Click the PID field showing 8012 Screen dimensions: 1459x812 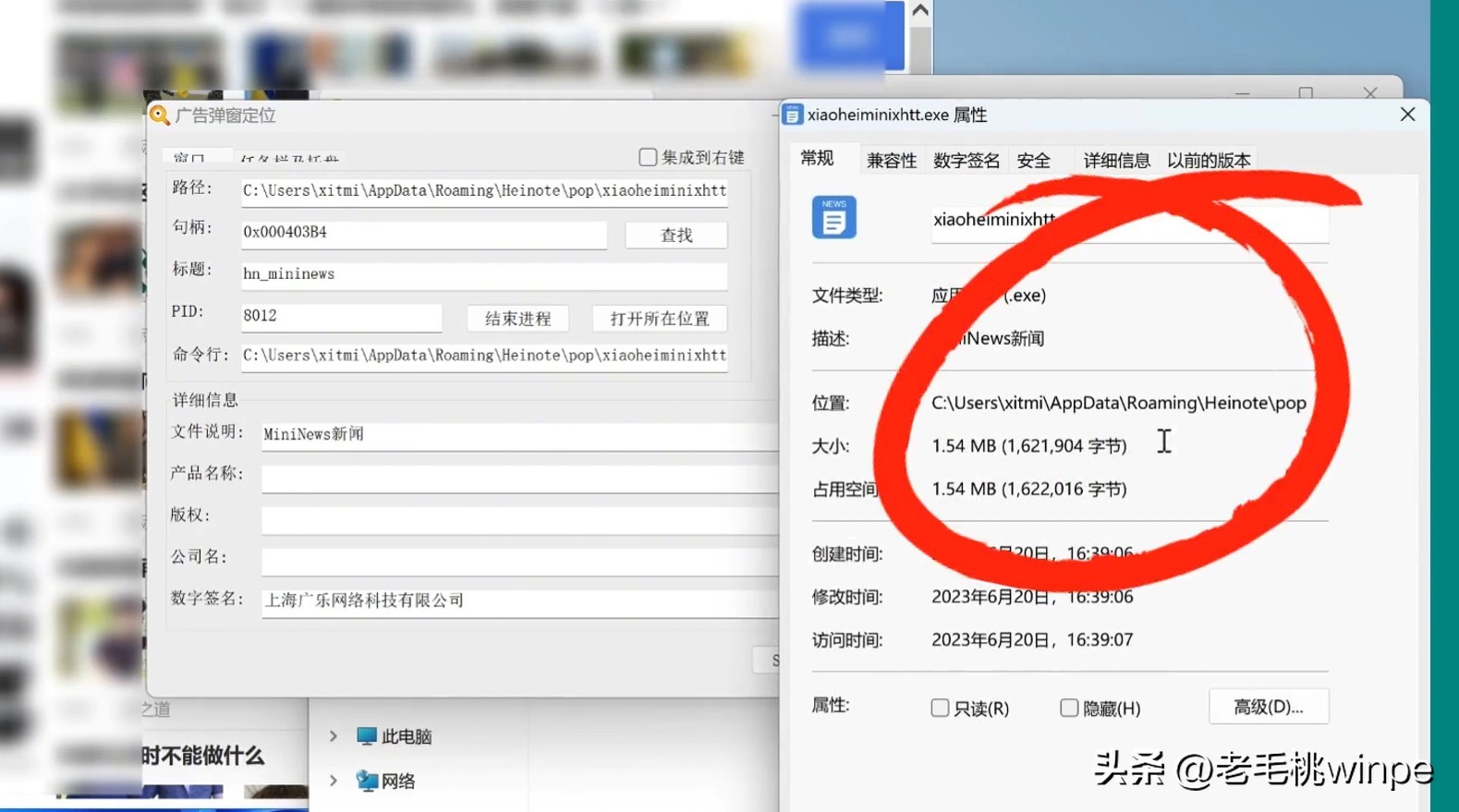tap(342, 316)
